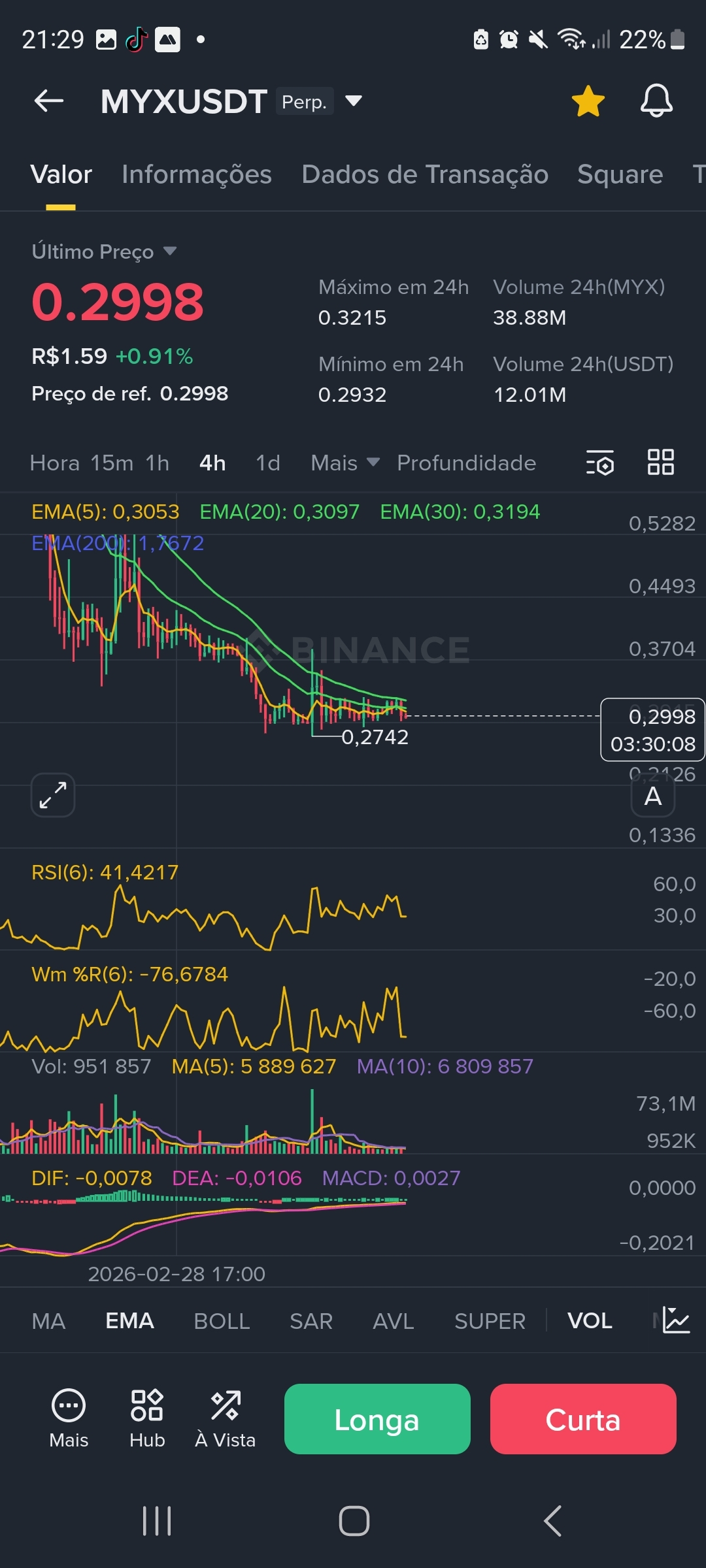The height and width of the screenshot is (1568, 706).
Task: Tap the back arrow next to MYXUSDT
Action: point(49,101)
